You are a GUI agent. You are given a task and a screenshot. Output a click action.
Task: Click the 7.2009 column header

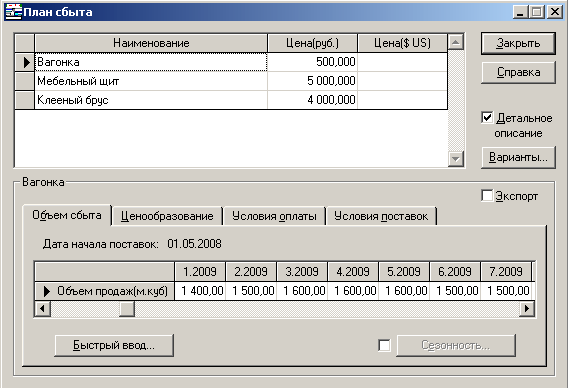506,272
